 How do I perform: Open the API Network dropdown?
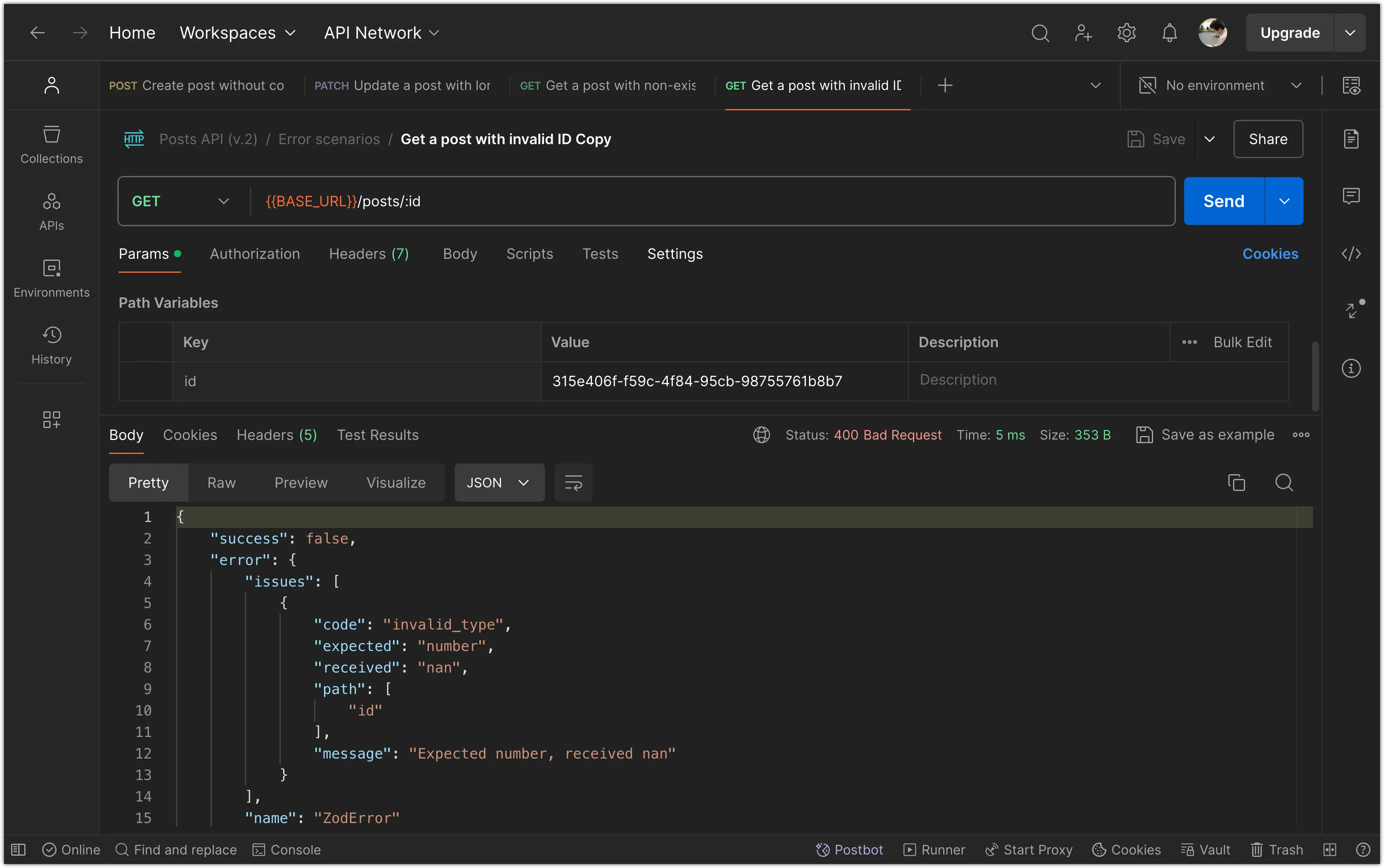point(382,33)
